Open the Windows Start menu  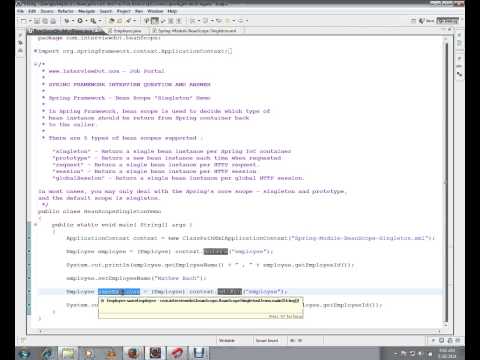25,353
